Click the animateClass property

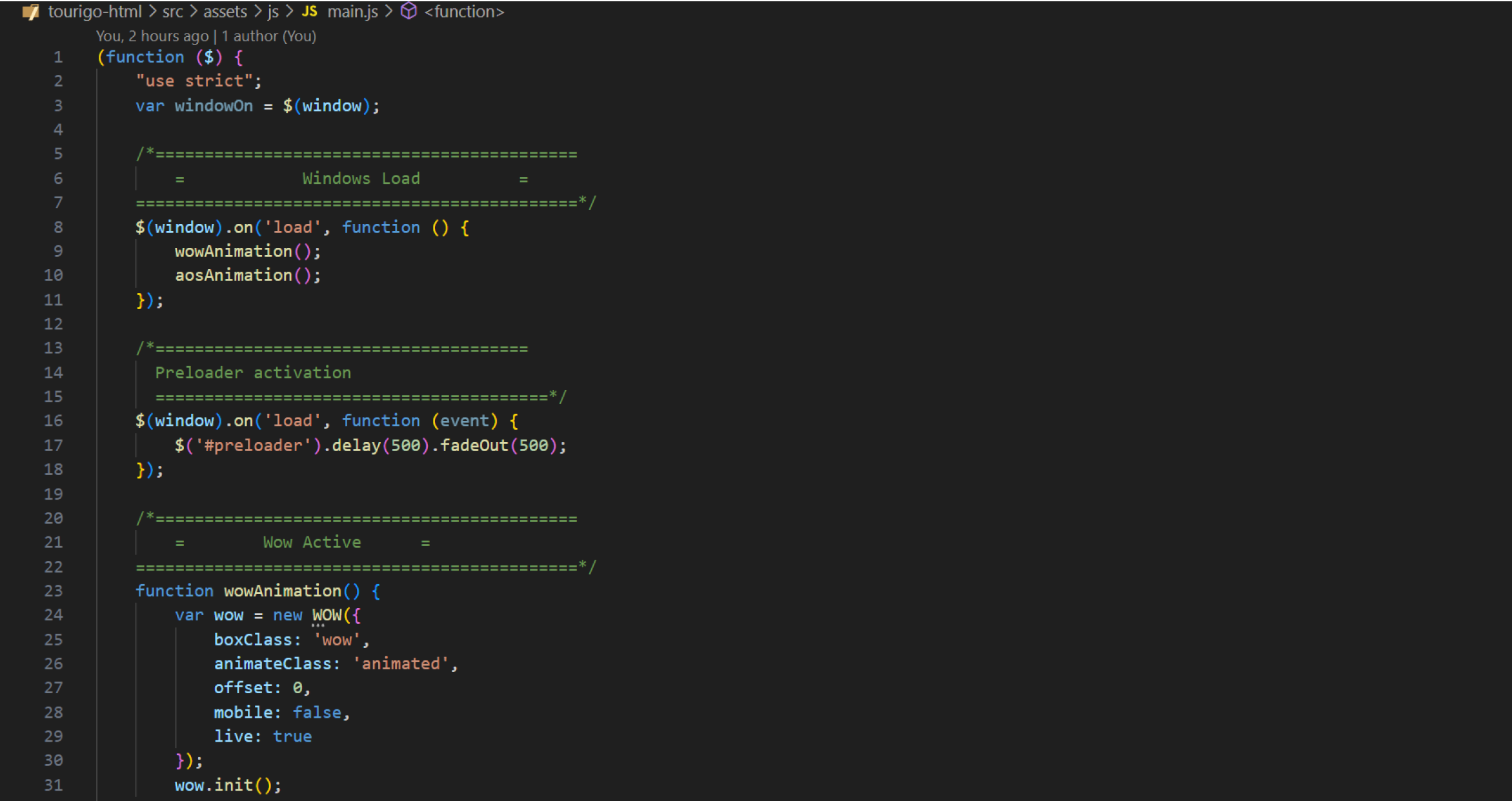tap(273, 664)
